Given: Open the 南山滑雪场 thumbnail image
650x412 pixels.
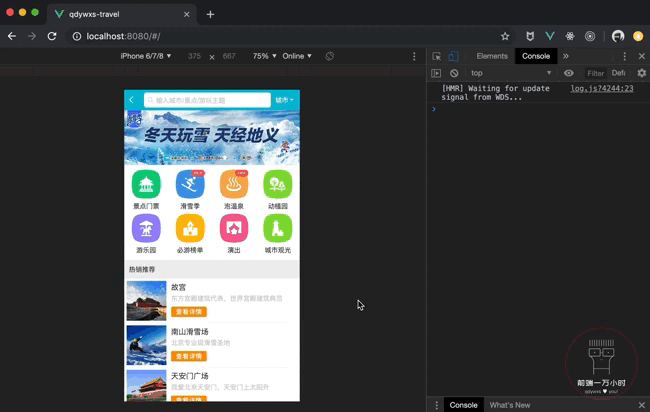Looking at the screenshot, I should pyautogui.click(x=146, y=345).
